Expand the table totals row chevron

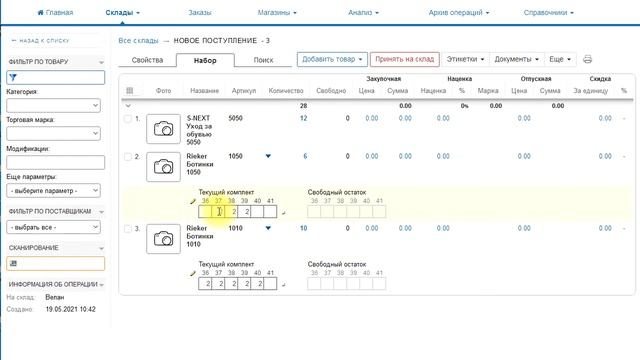click(128, 106)
